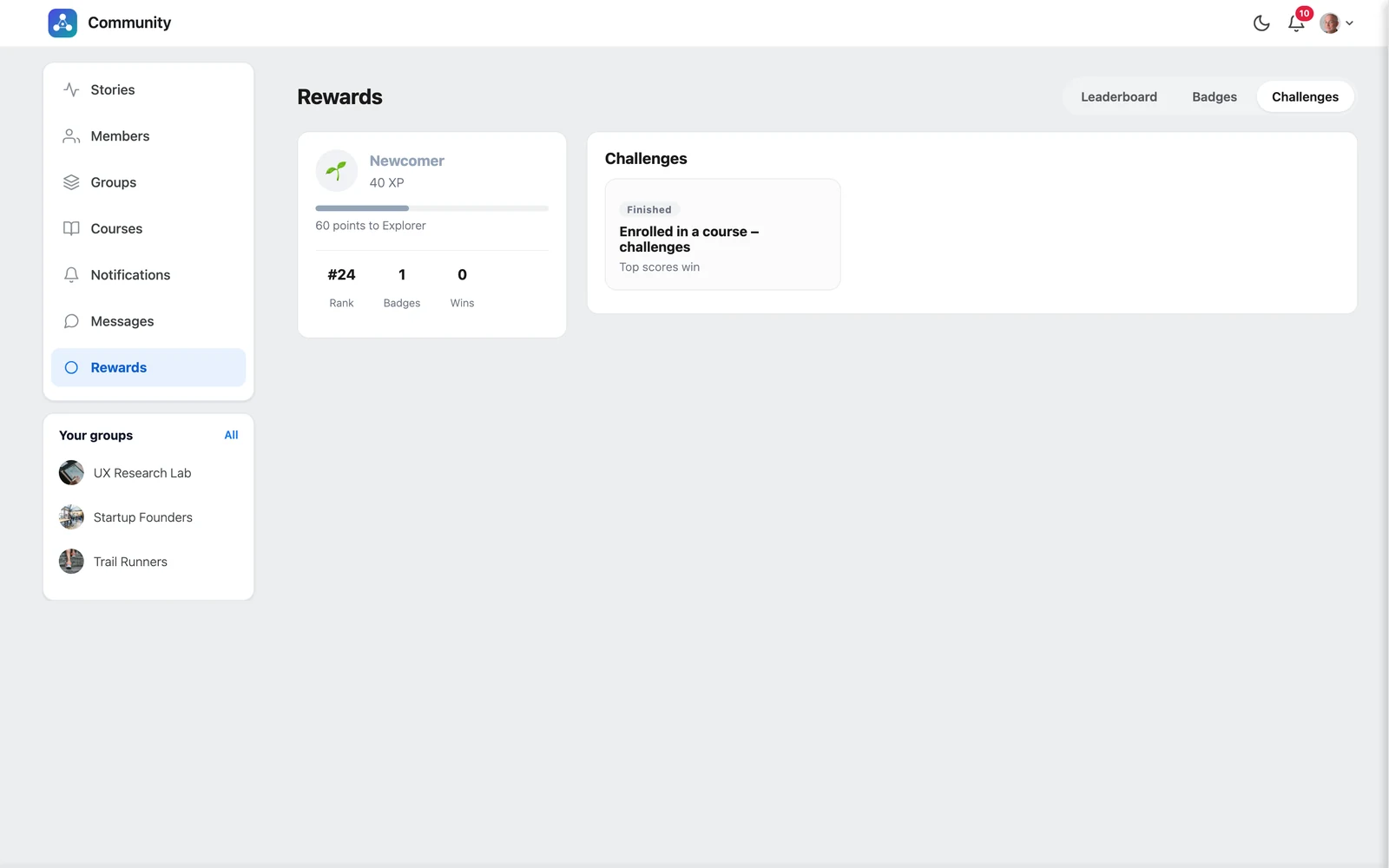This screenshot has height=868, width=1389.
Task: Open Stories from the sidebar
Action: [x=148, y=89]
